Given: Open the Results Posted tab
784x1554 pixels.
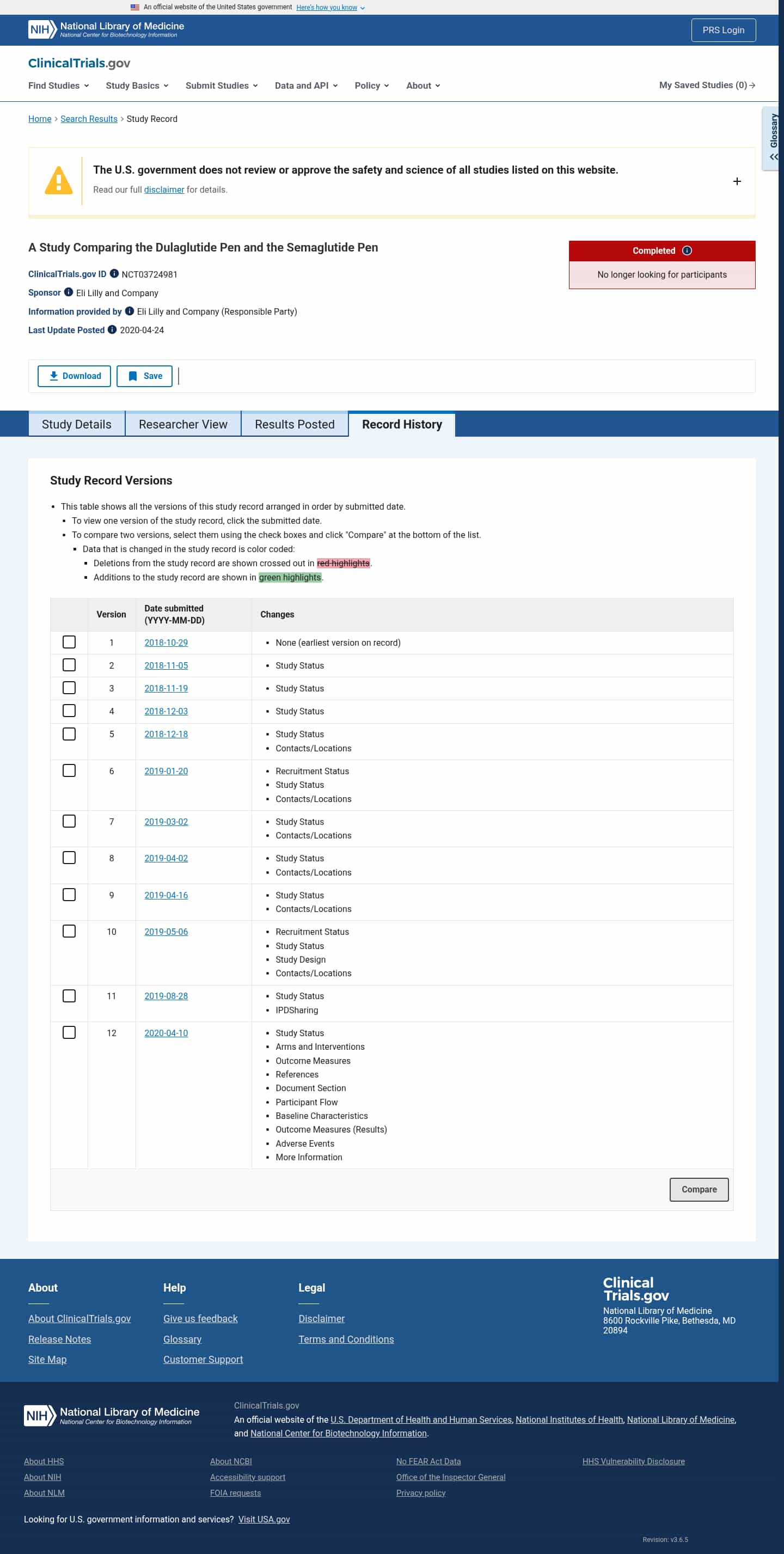Looking at the screenshot, I should 295,424.
